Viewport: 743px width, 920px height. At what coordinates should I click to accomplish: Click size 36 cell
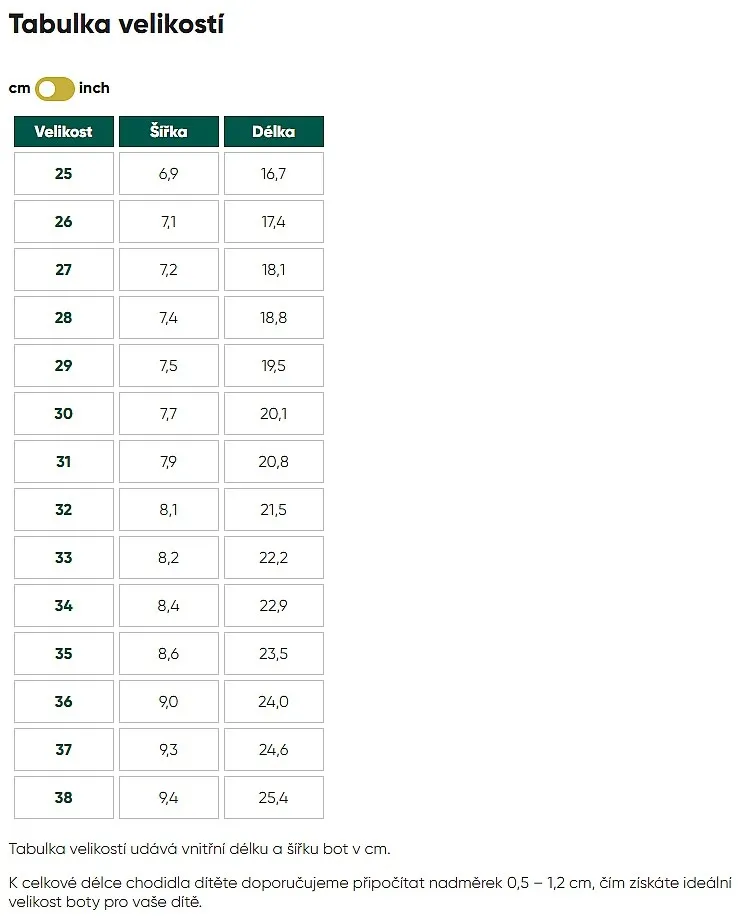63,702
